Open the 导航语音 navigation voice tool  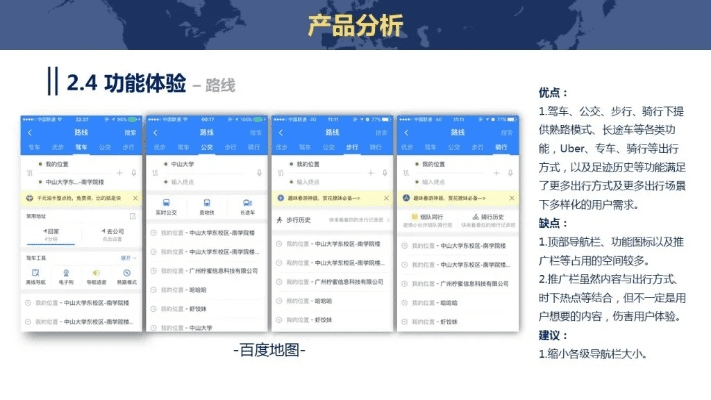click(x=96, y=277)
